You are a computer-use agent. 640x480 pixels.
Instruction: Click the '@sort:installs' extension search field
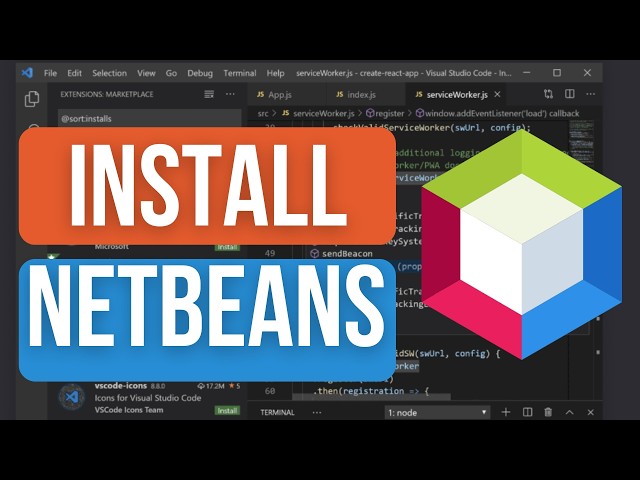point(149,118)
